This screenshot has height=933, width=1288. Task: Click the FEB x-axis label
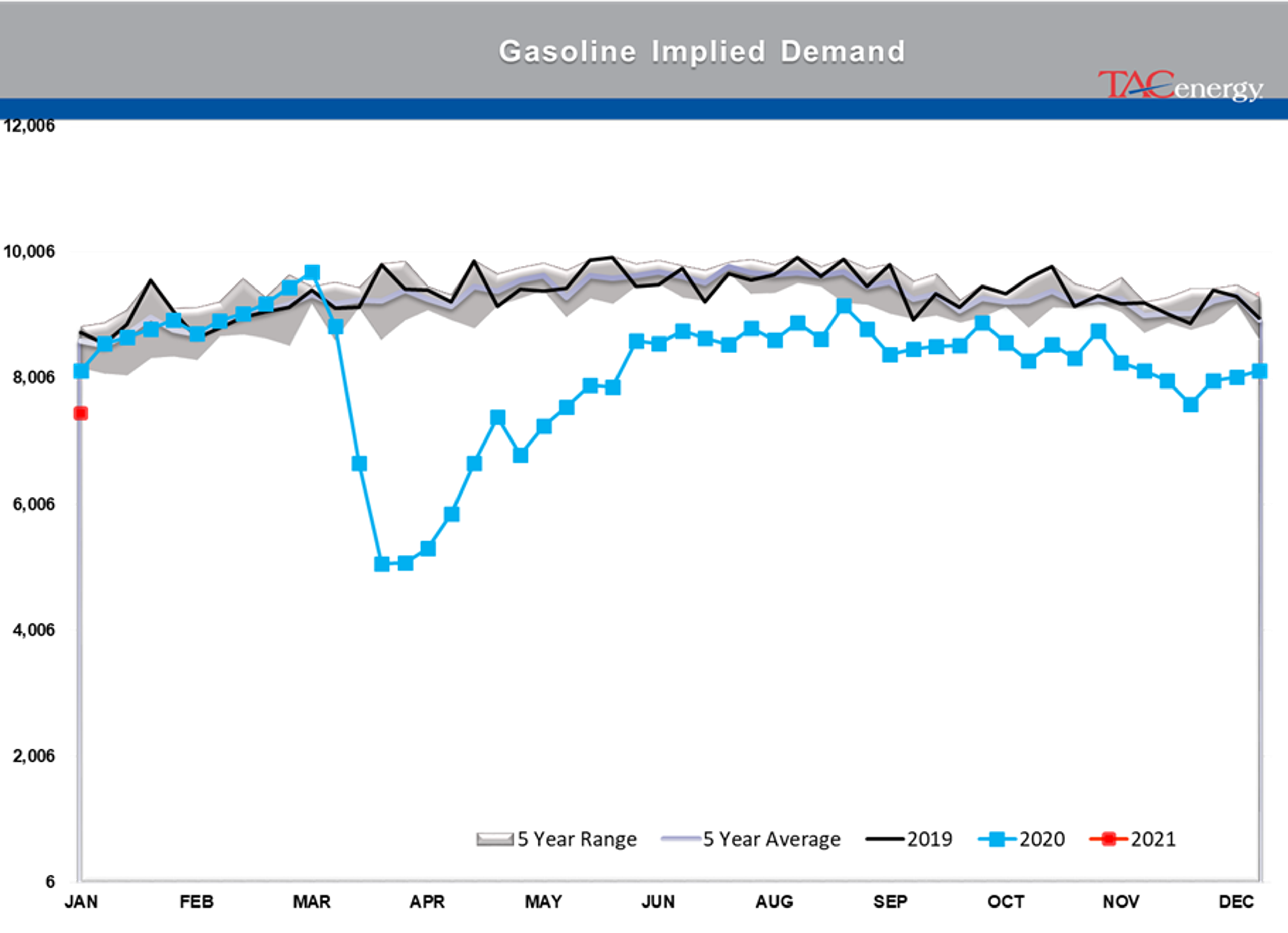coord(197,902)
